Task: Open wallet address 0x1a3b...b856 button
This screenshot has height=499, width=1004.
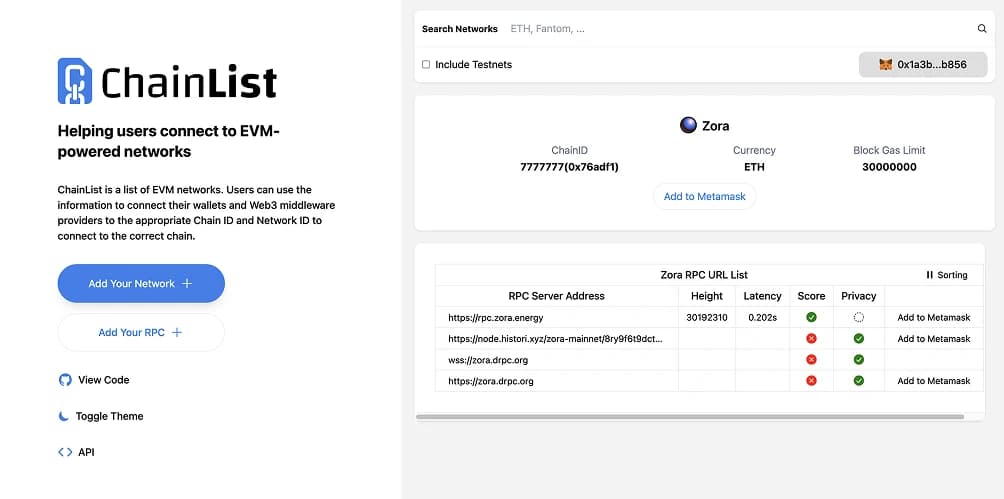Action: pyautogui.click(x=923, y=65)
